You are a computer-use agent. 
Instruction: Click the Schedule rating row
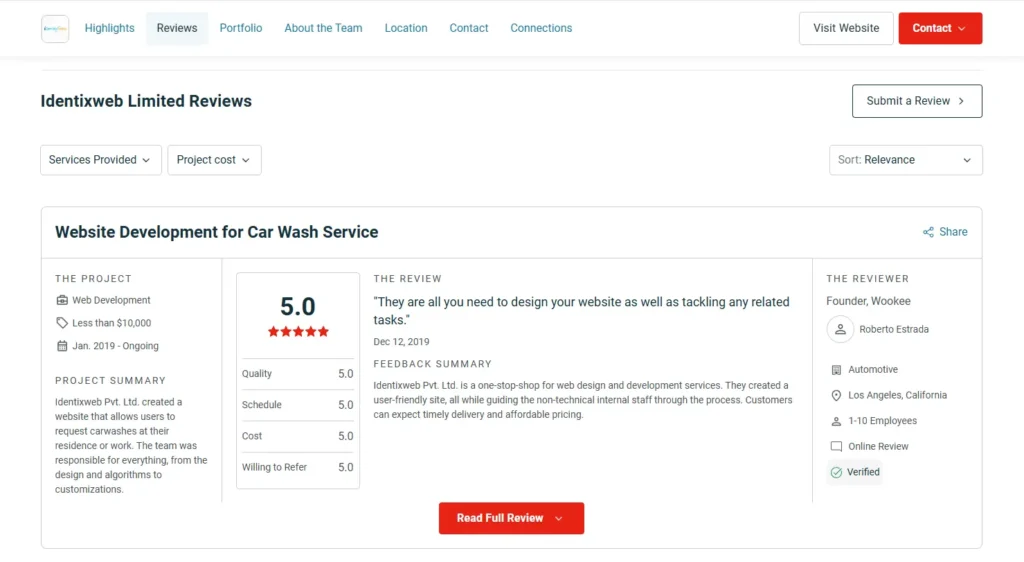click(x=297, y=405)
